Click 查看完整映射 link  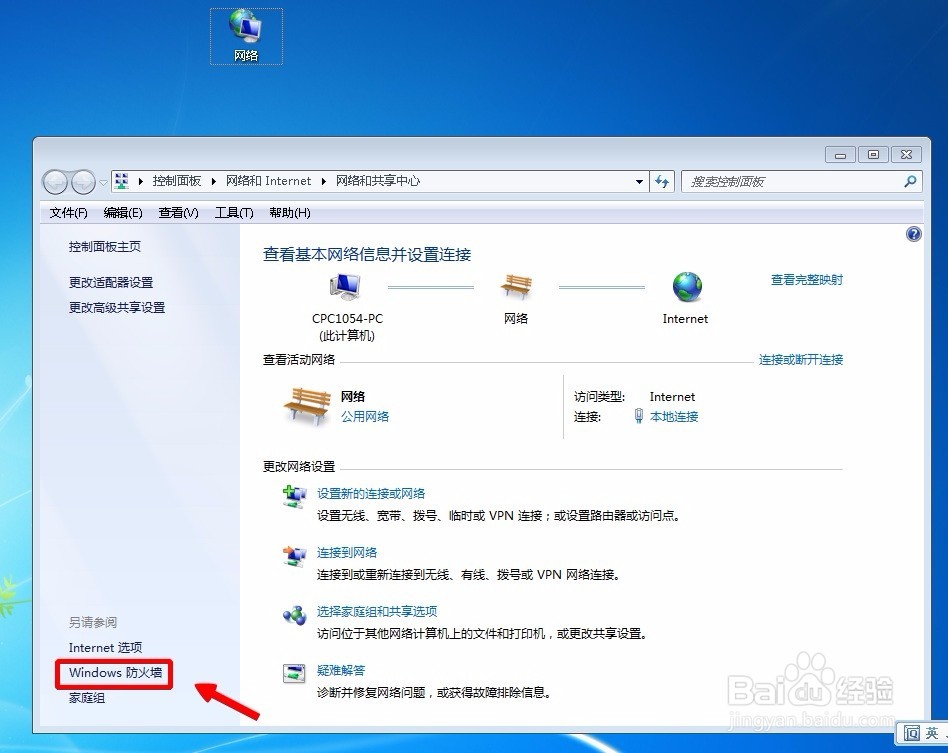[x=807, y=280]
